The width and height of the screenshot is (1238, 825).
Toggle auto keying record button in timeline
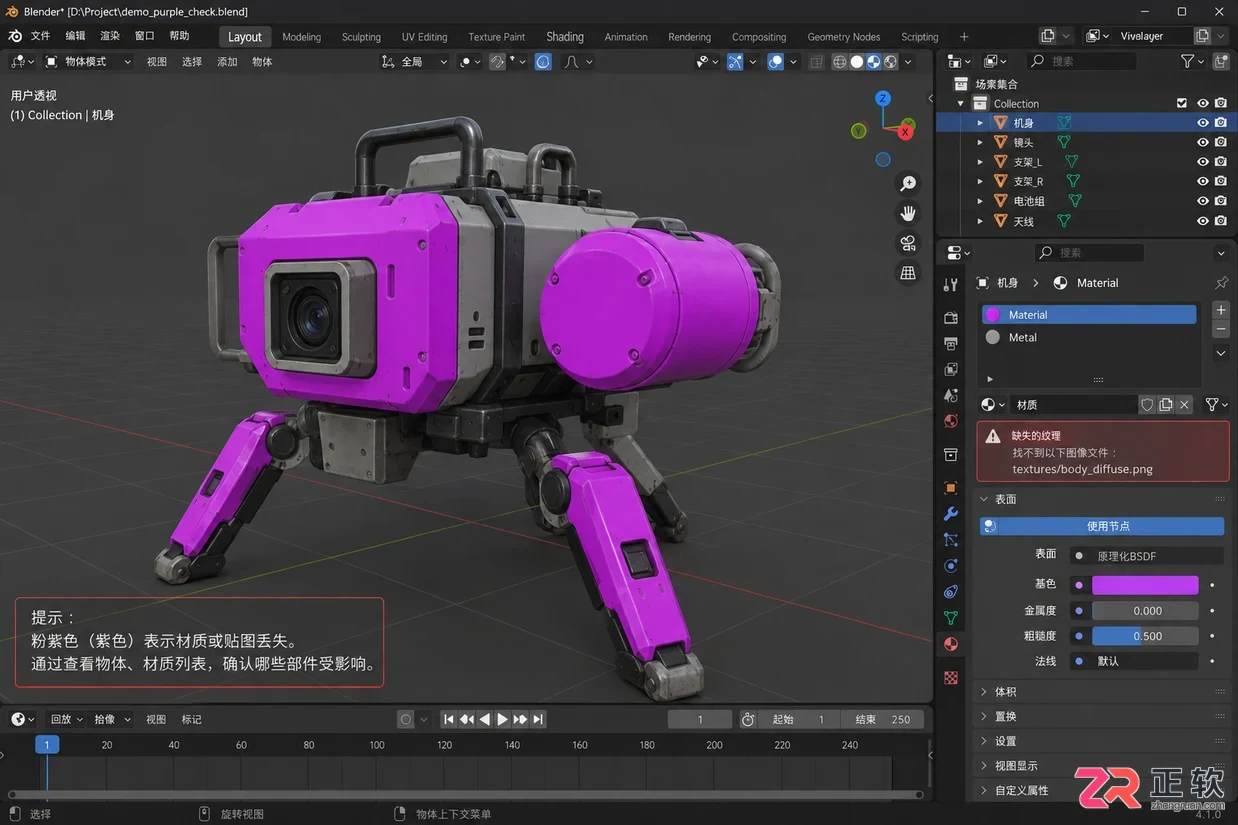(x=405, y=719)
